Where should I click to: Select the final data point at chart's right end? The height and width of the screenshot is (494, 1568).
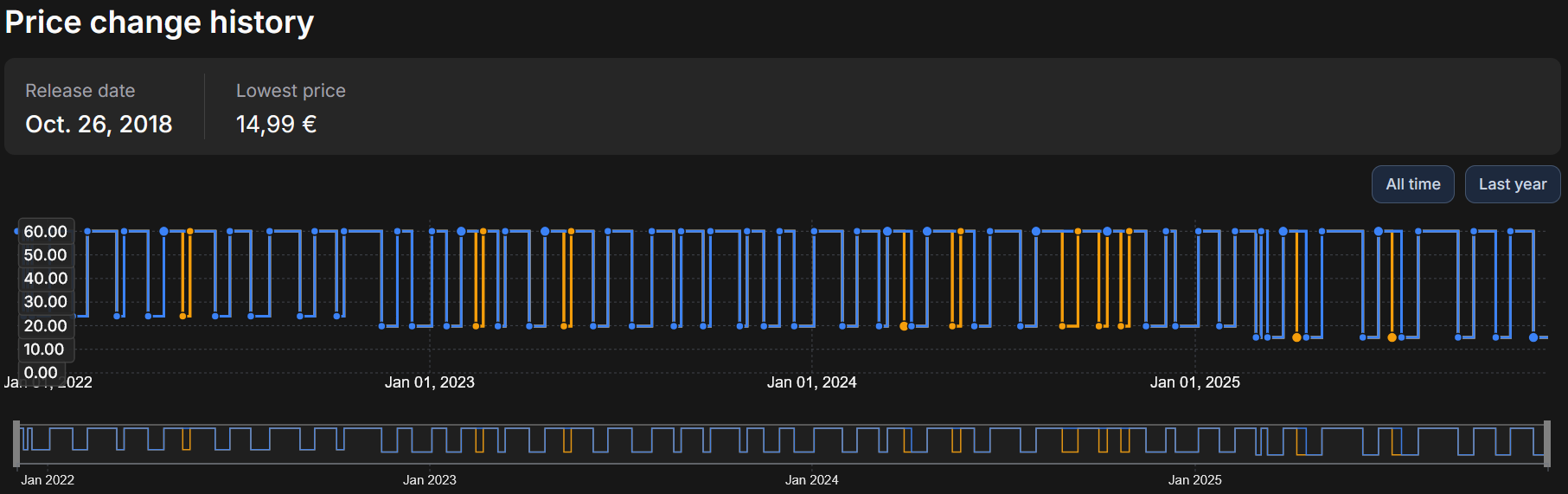[1533, 337]
